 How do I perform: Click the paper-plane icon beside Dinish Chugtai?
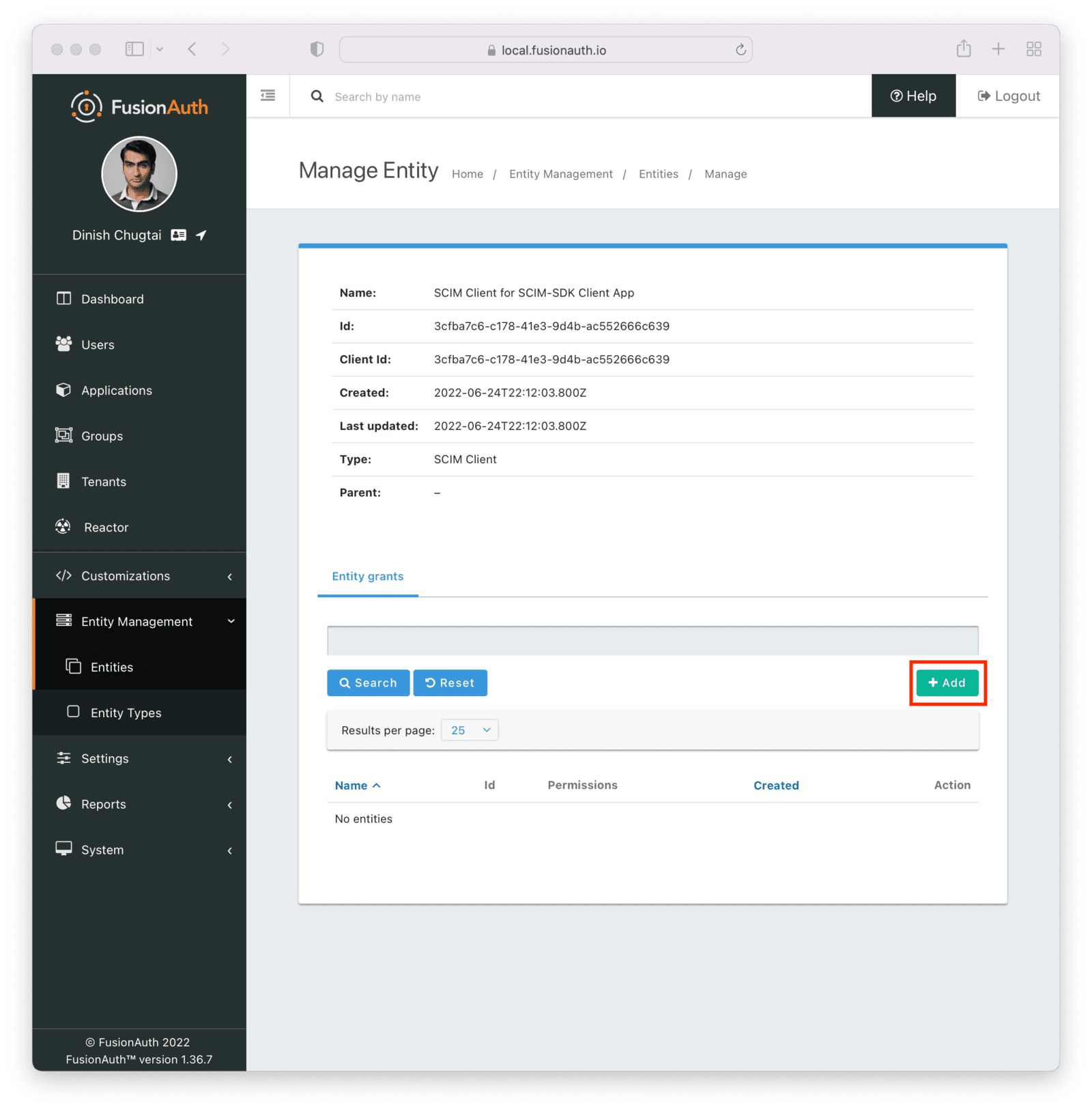pyautogui.click(x=201, y=235)
